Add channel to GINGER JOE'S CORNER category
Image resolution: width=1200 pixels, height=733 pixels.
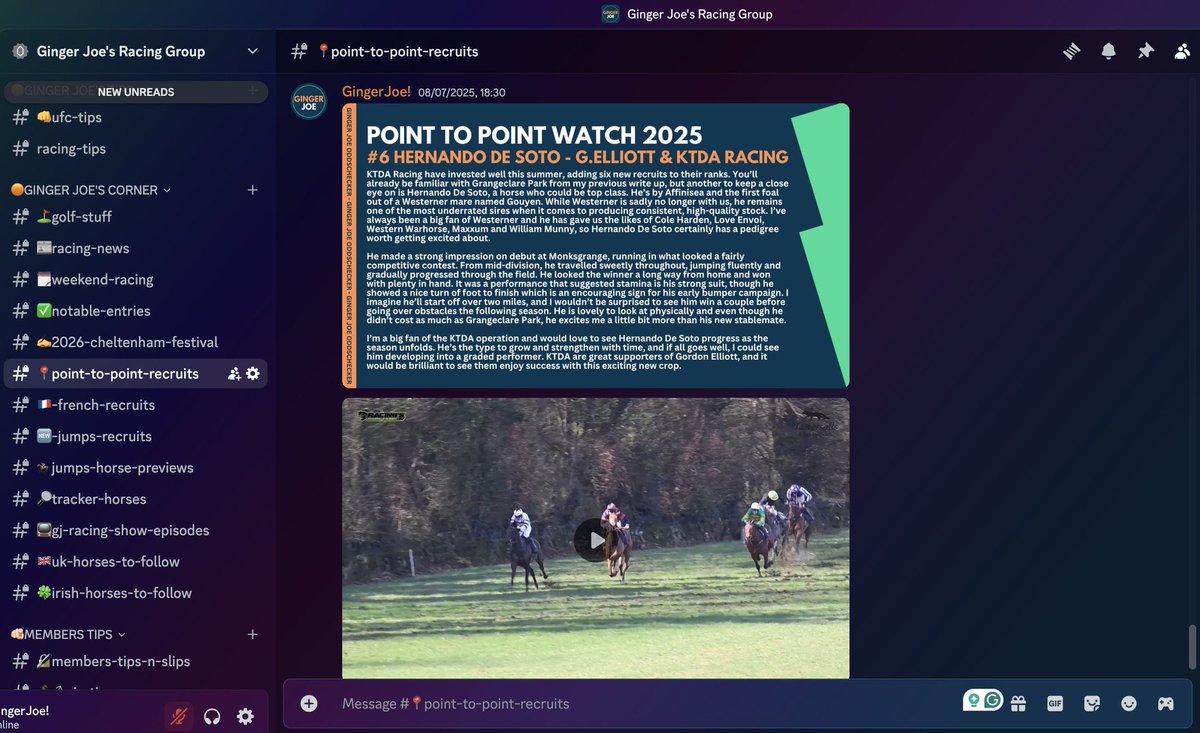click(x=253, y=190)
